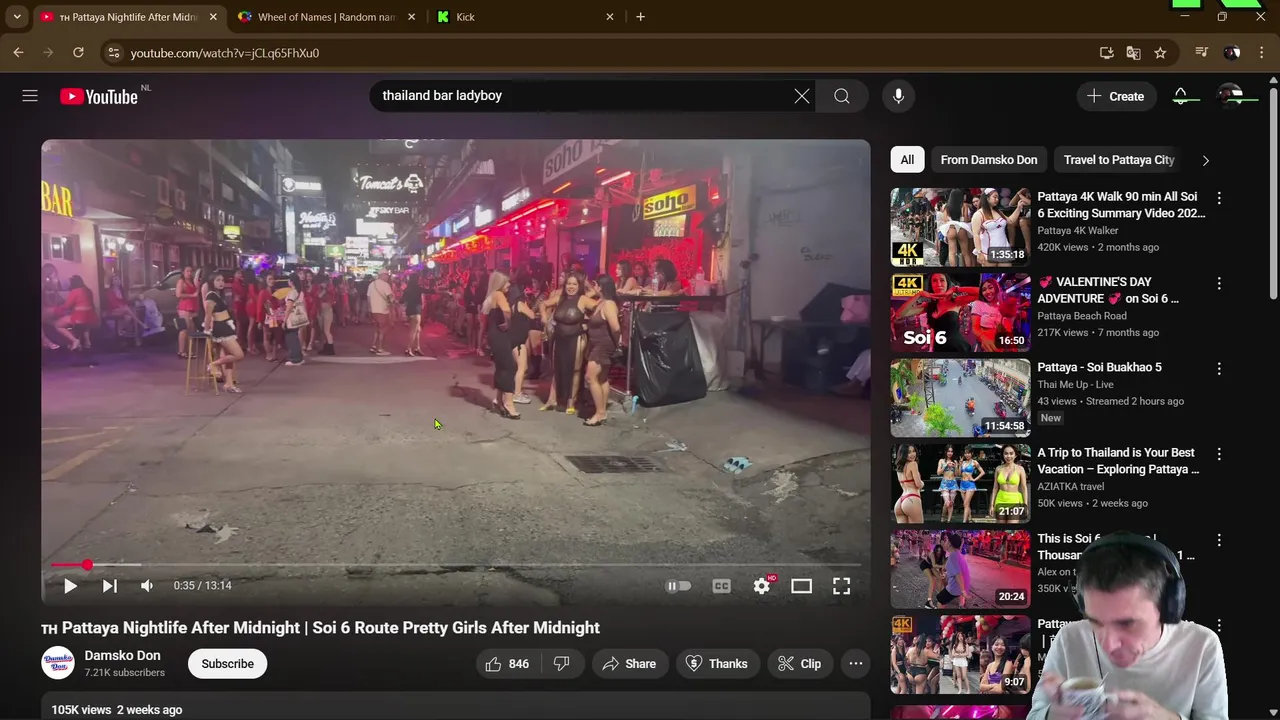Open the Create menu
The image size is (1280, 720).
[1115, 96]
